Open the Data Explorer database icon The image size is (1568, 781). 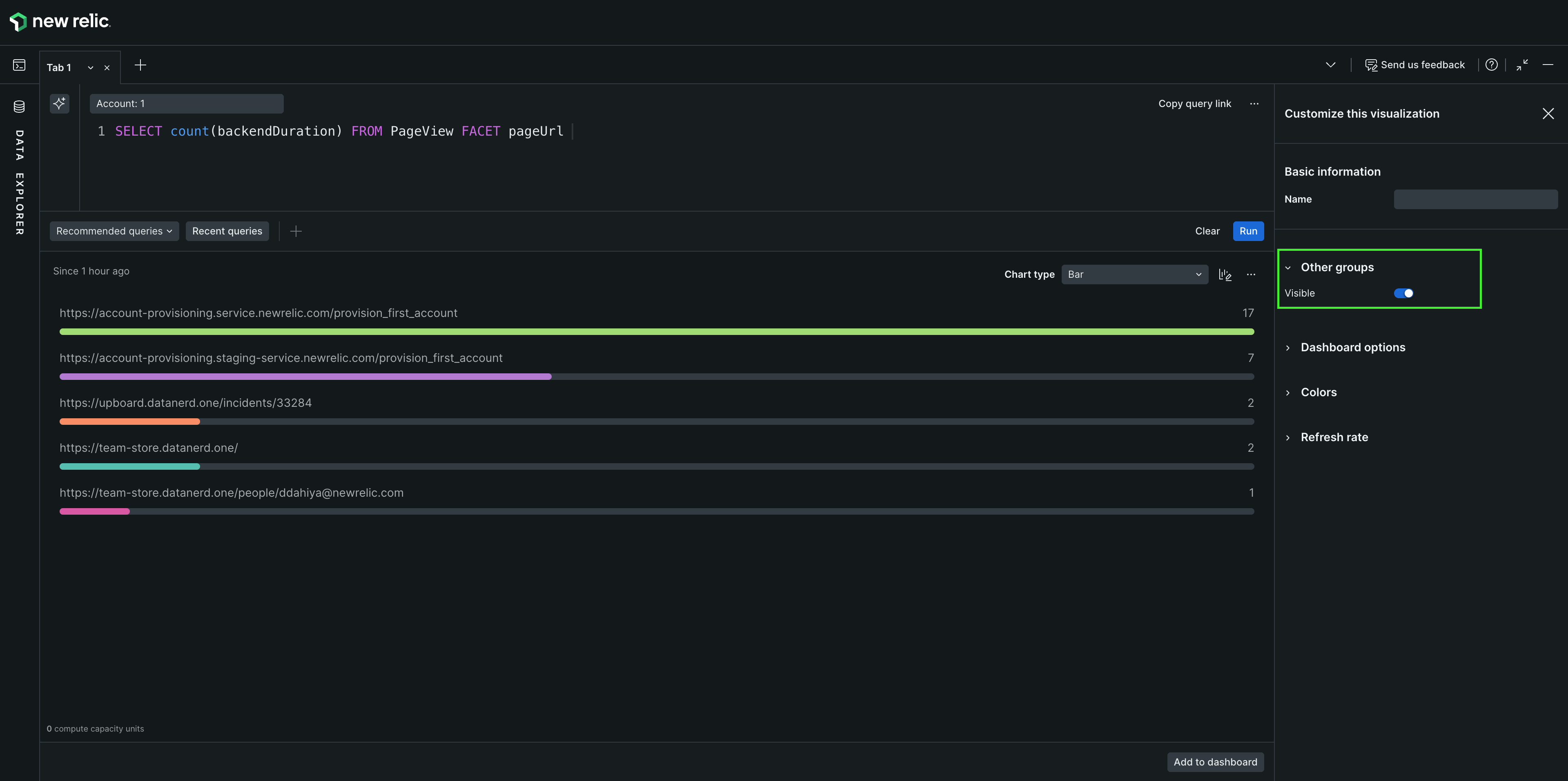point(20,107)
